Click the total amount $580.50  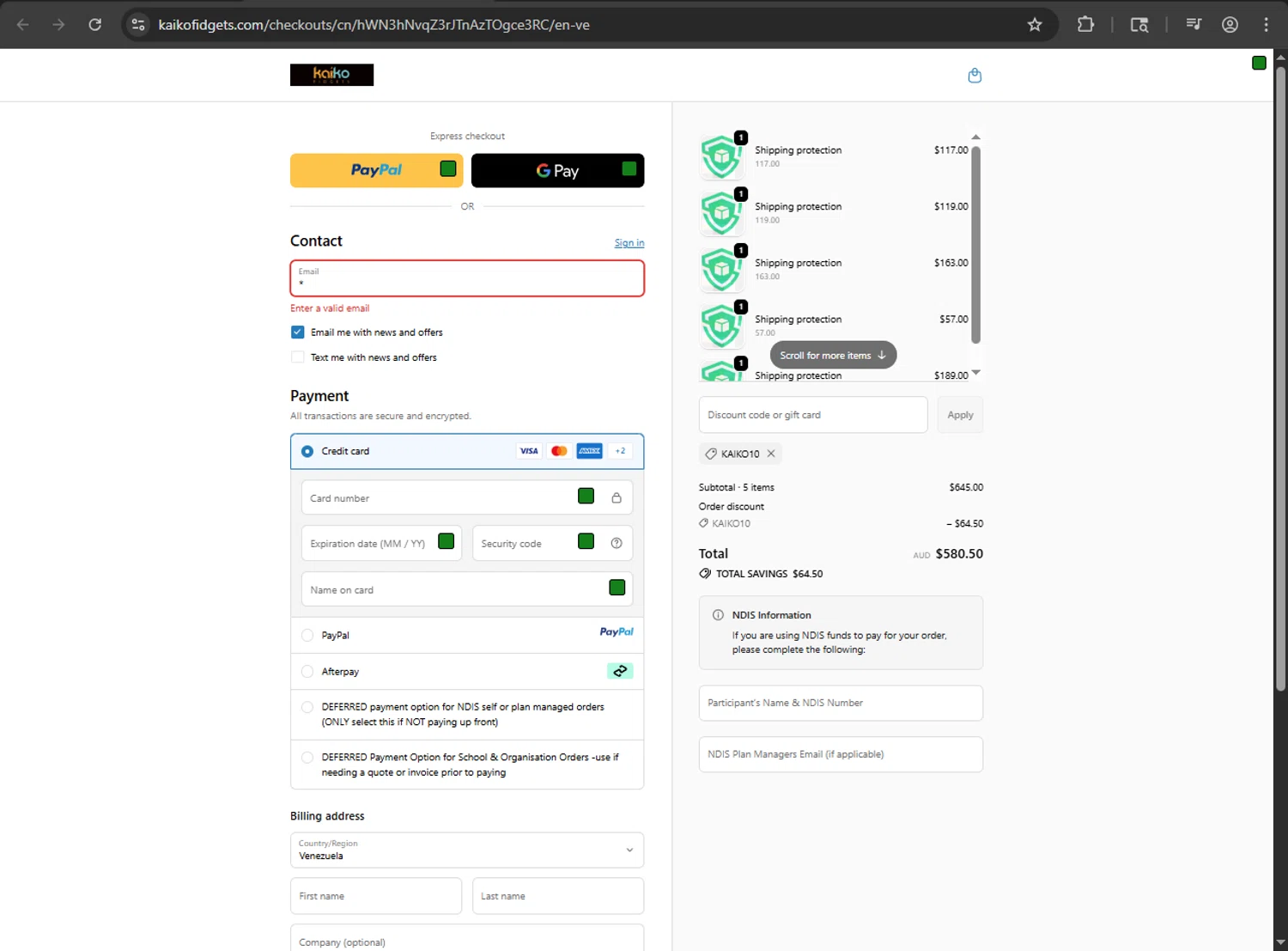coord(959,554)
